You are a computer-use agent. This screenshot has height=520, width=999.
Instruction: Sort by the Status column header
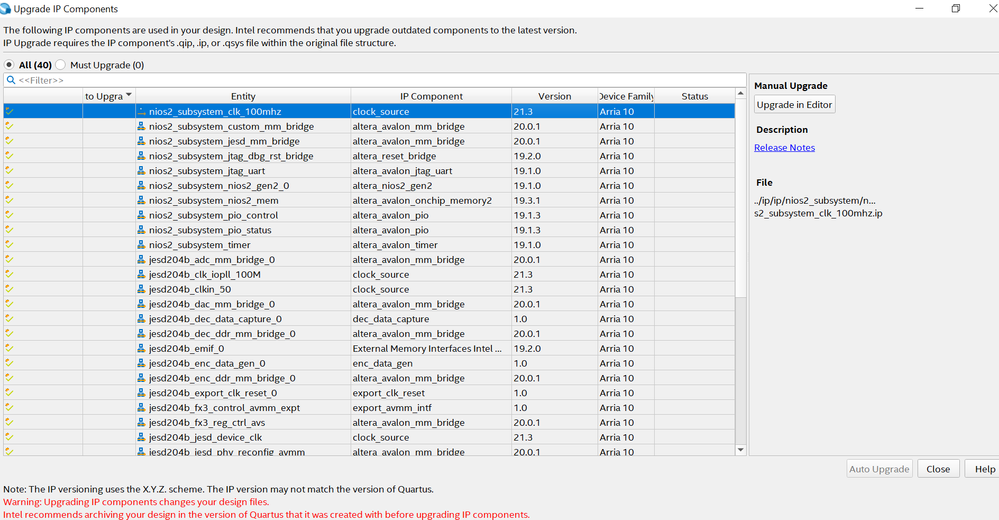tap(694, 96)
